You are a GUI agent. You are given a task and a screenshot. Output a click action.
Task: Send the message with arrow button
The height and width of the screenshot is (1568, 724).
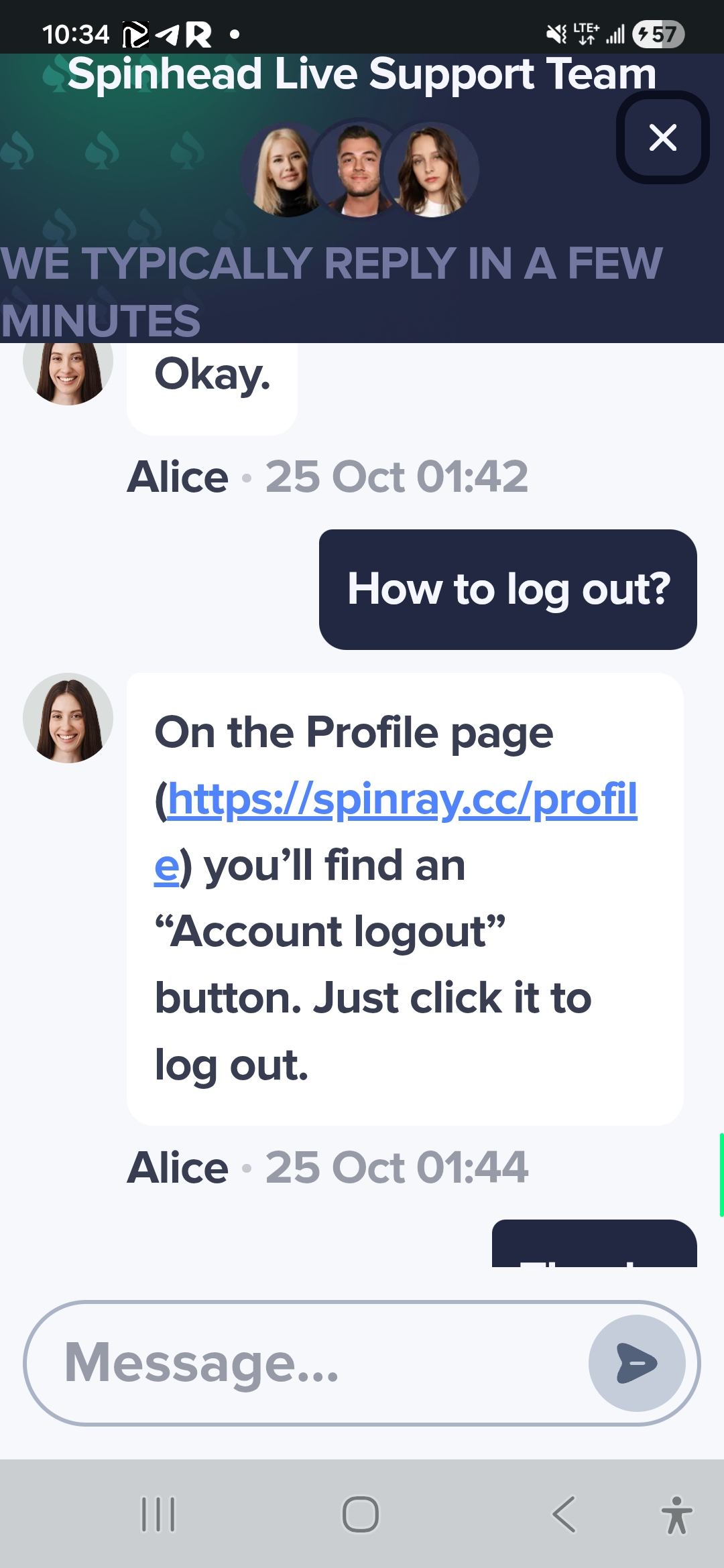pyautogui.click(x=637, y=1363)
